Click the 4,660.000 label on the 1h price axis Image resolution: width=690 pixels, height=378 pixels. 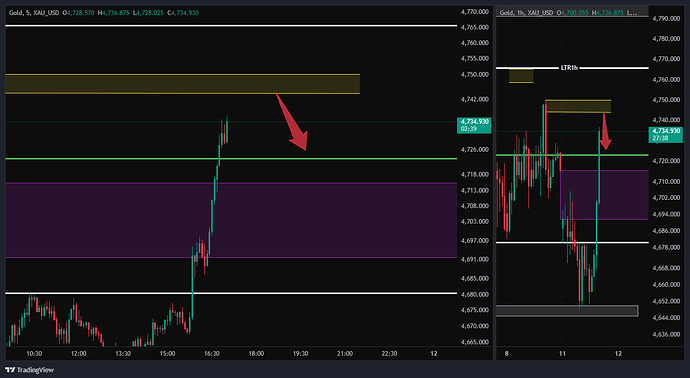point(667,285)
